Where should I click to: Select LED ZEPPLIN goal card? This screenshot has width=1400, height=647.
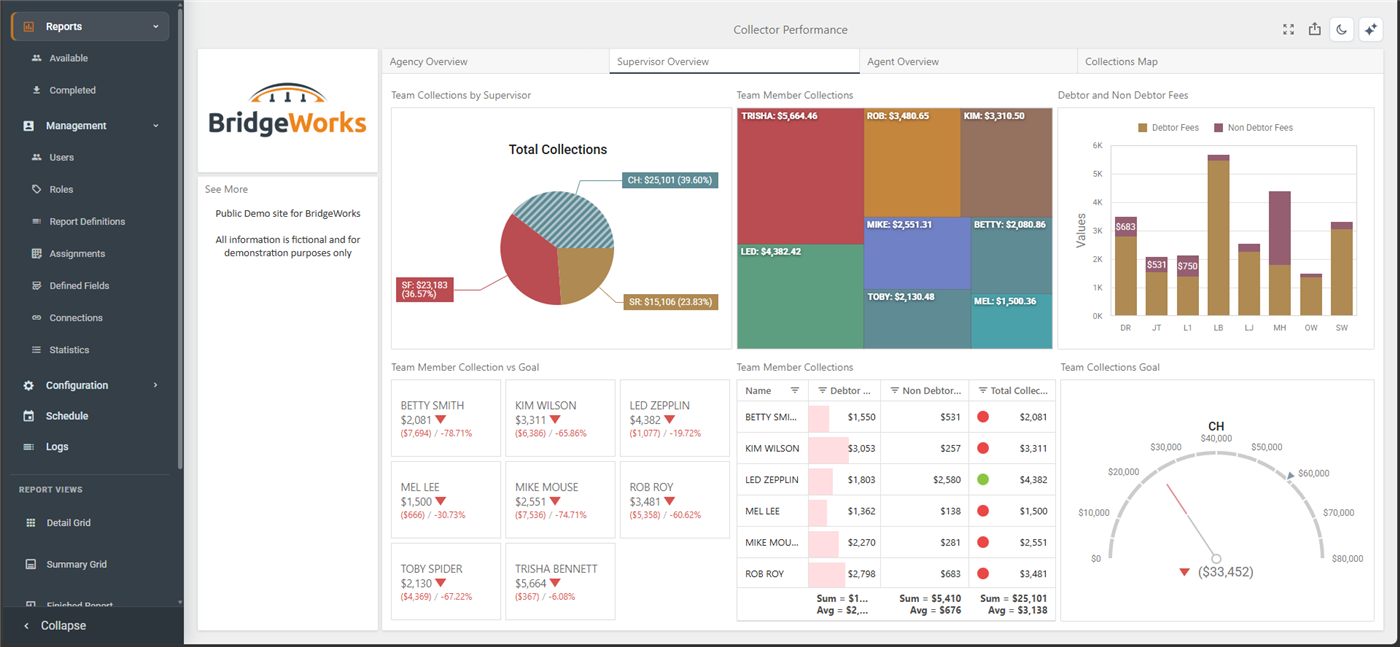click(675, 418)
